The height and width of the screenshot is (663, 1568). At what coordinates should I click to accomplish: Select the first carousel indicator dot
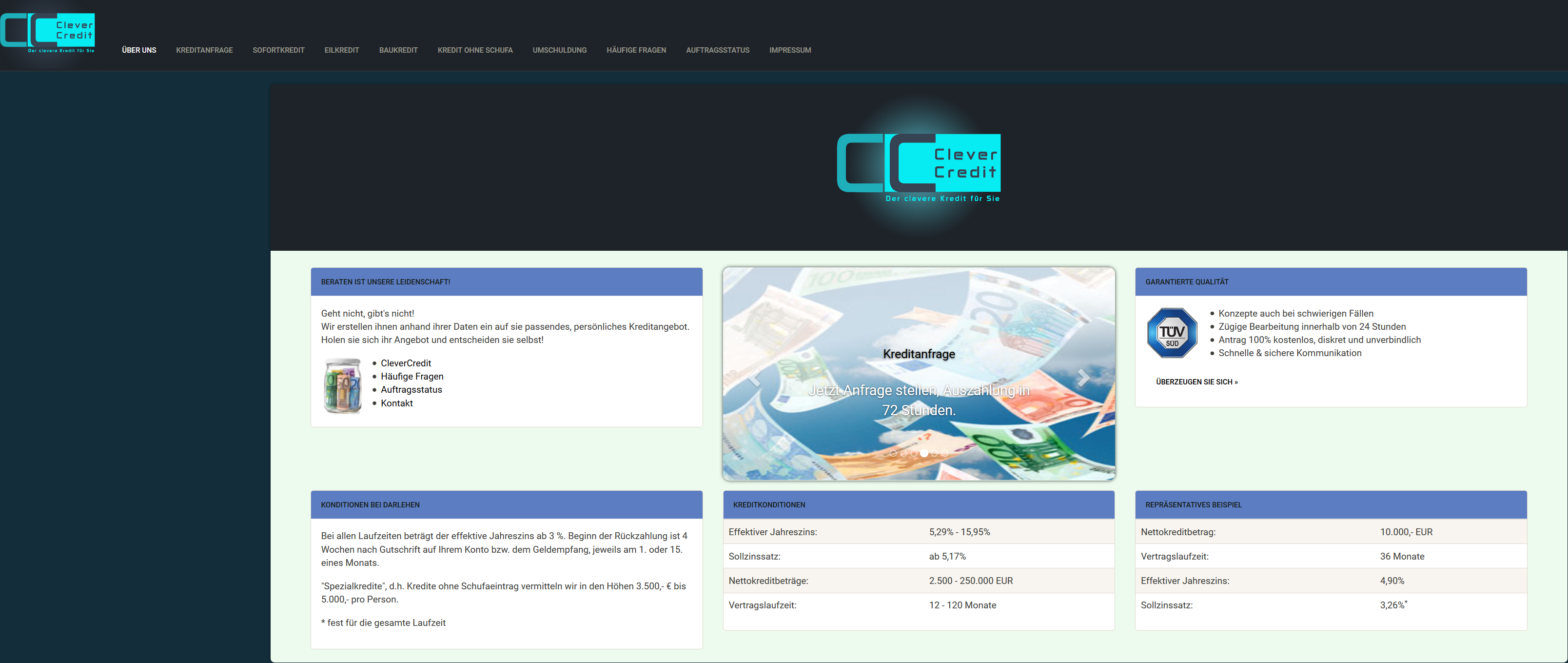pos(893,453)
